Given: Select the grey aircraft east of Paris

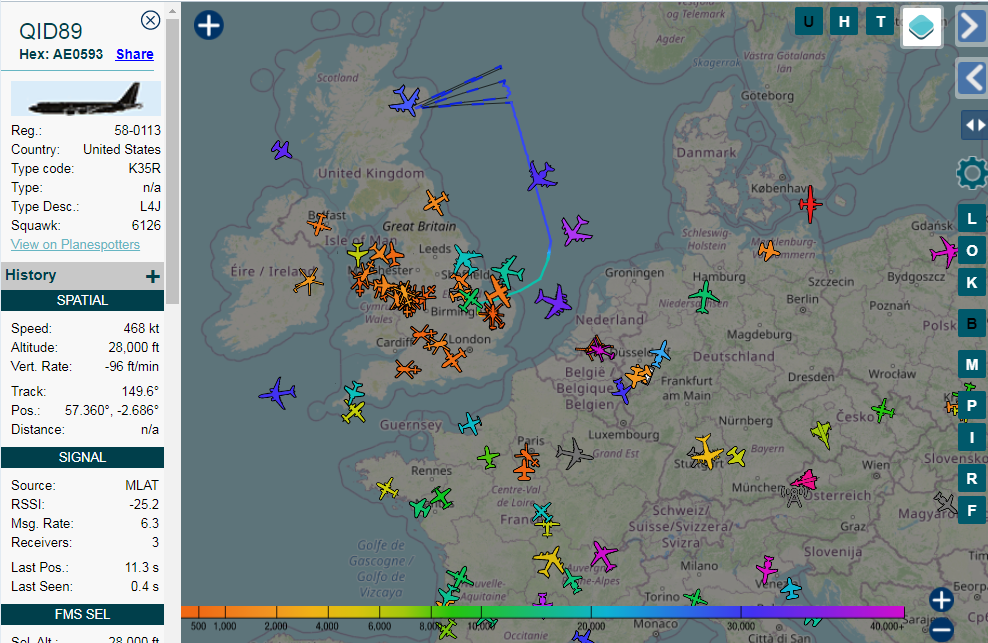Looking at the screenshot, I should click(x=573, y=453).
